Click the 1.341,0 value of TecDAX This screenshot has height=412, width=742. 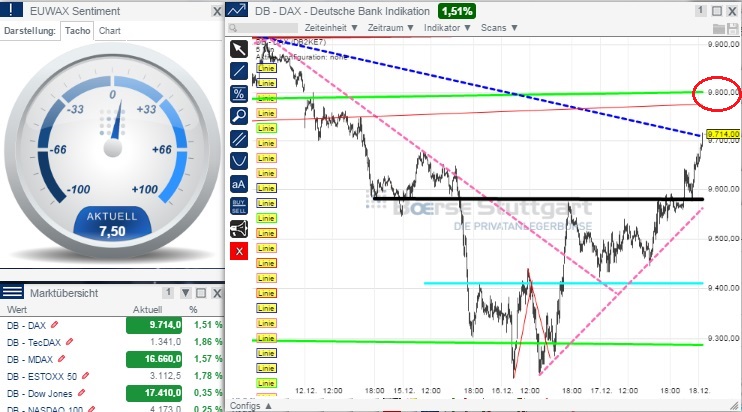(x=166, y=342)
